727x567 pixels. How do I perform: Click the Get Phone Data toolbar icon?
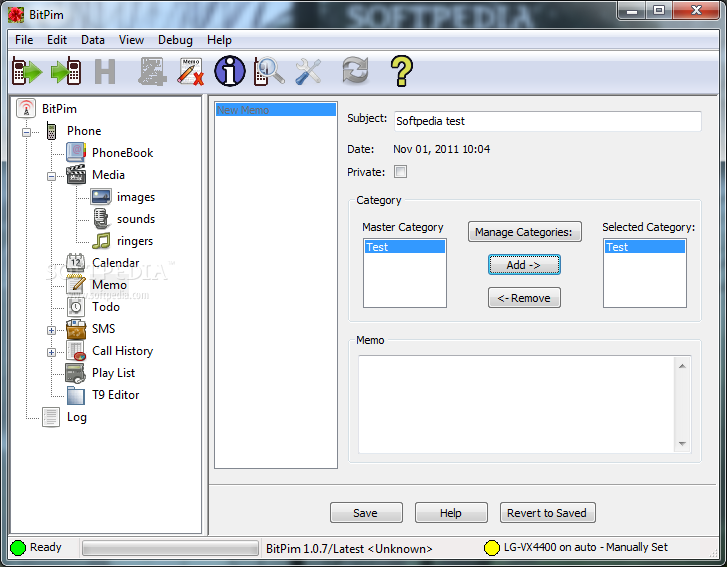[27, 71]
